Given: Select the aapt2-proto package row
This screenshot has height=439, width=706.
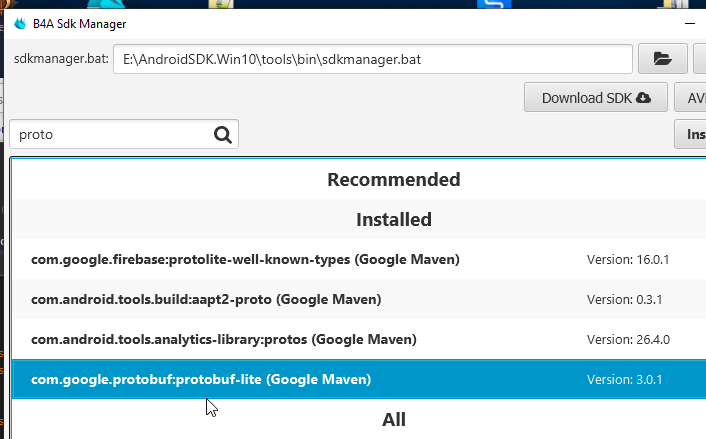Looking at the screenshot, I should pos(206,299).
